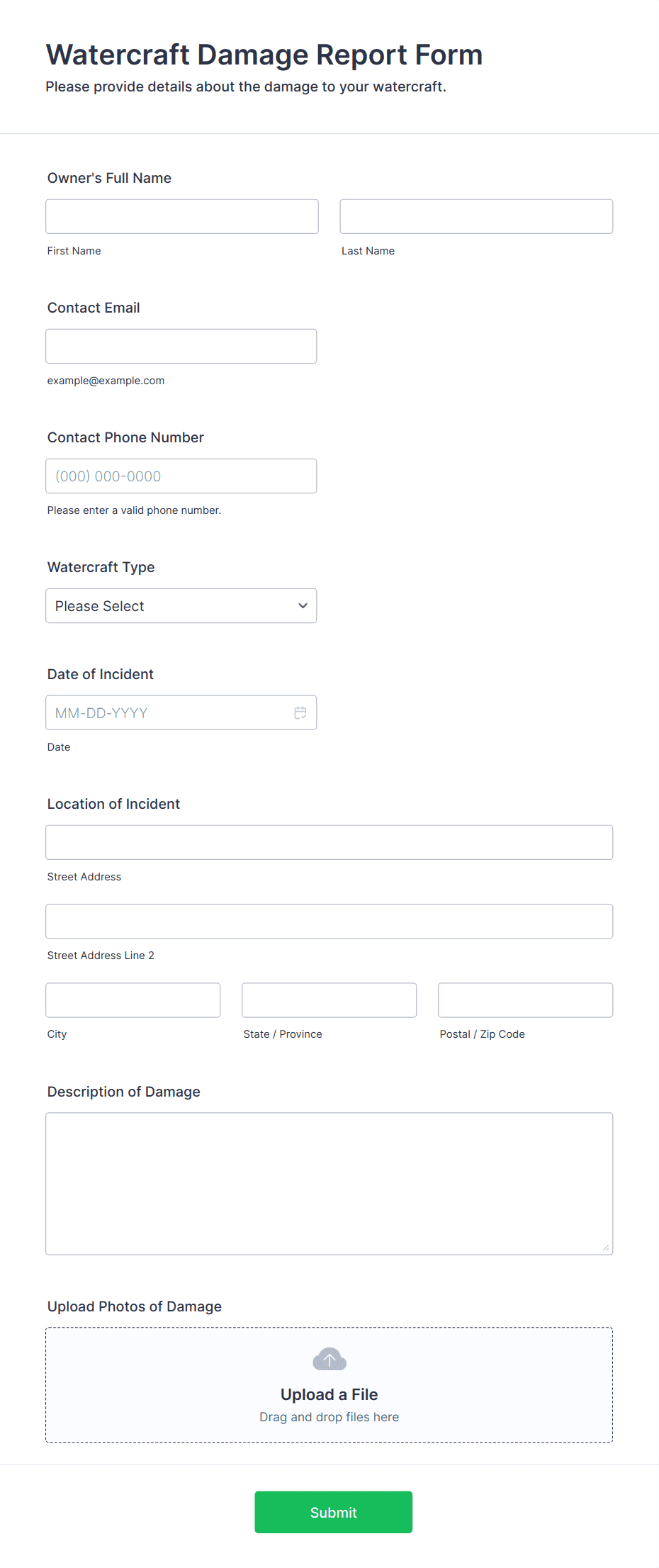
Task: Click the Upload a File text
Action: pos(329,1394)
